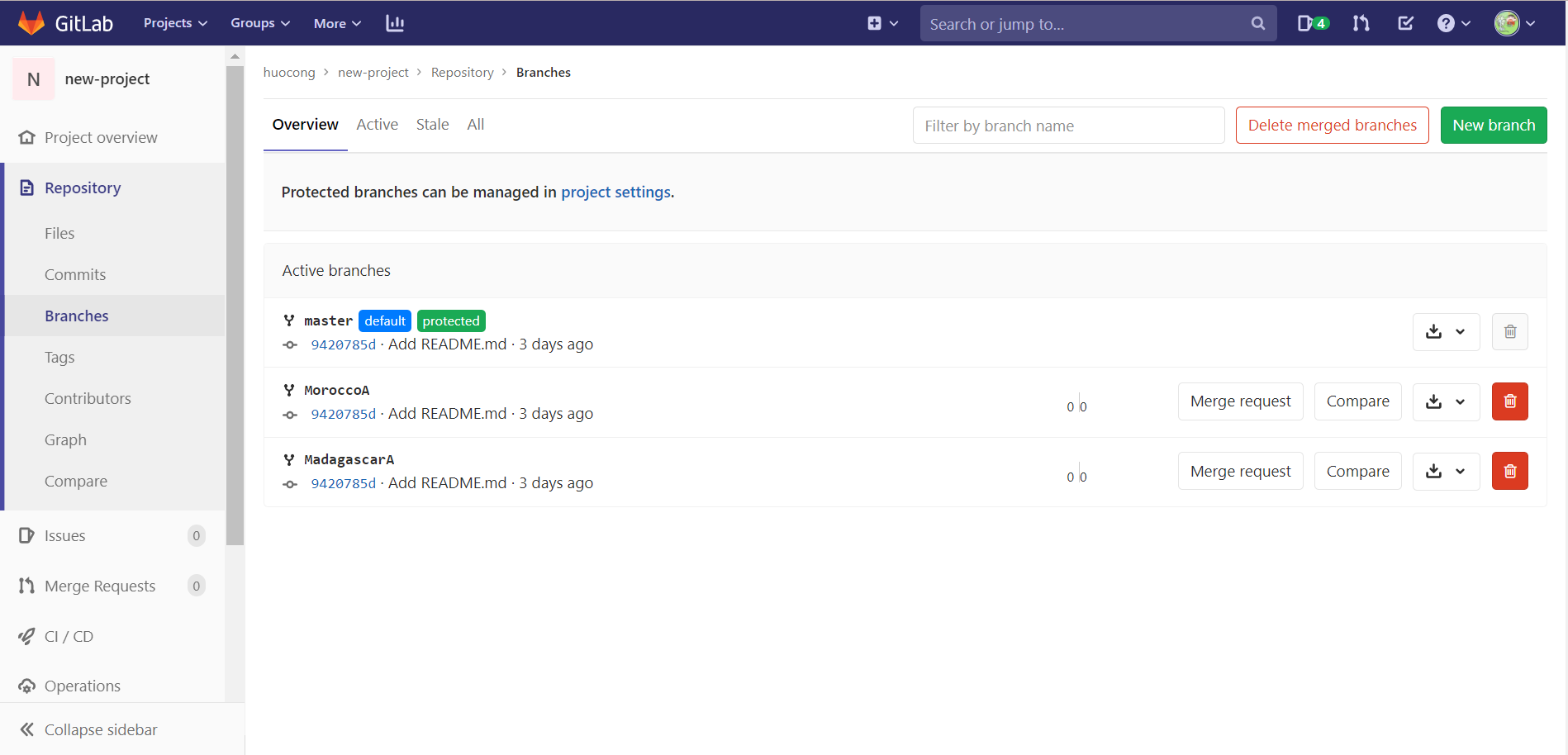Click the disabled delete icon for master

(x=1510, y=331)
